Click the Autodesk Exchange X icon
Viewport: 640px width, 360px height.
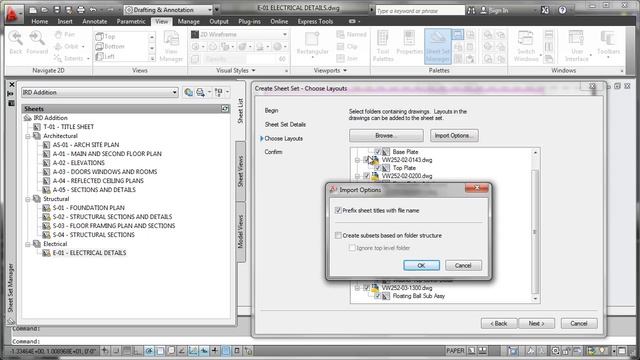click(545, 10)
